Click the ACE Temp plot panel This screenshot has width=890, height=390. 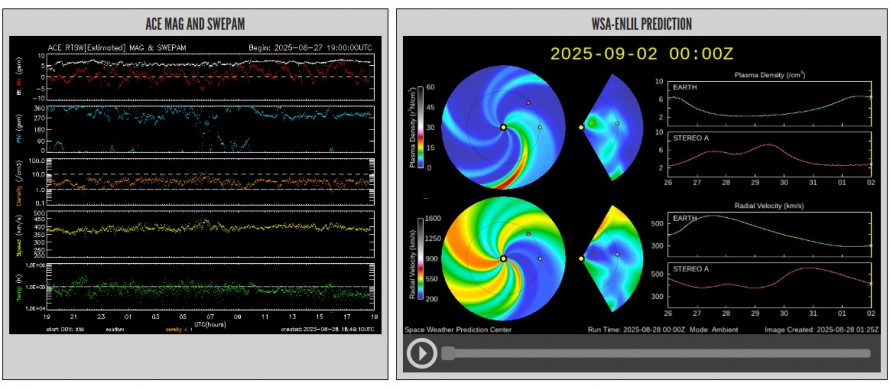(x=210, y=287)
